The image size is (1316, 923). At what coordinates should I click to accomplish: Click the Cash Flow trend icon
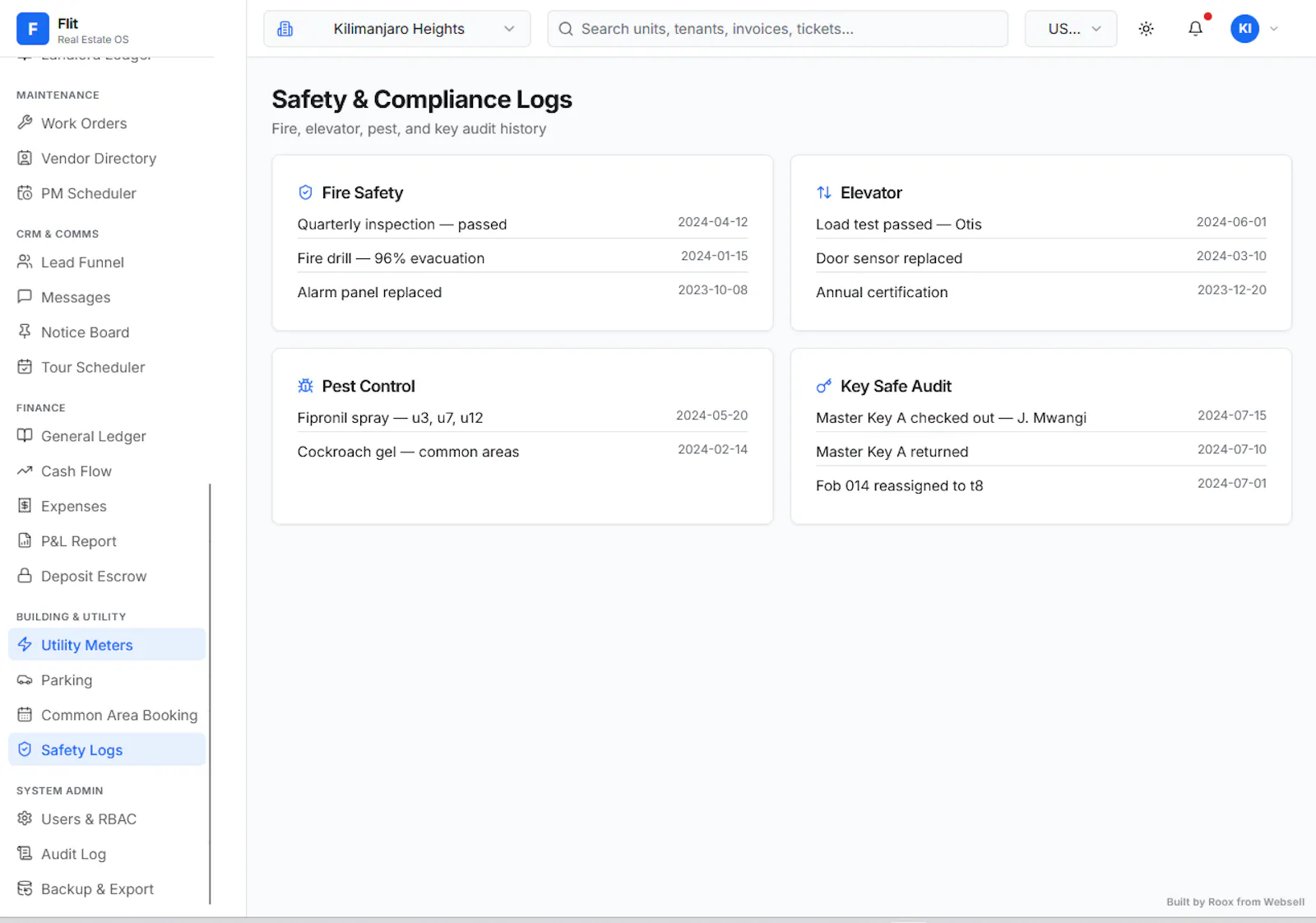click(x=25, y=471)
